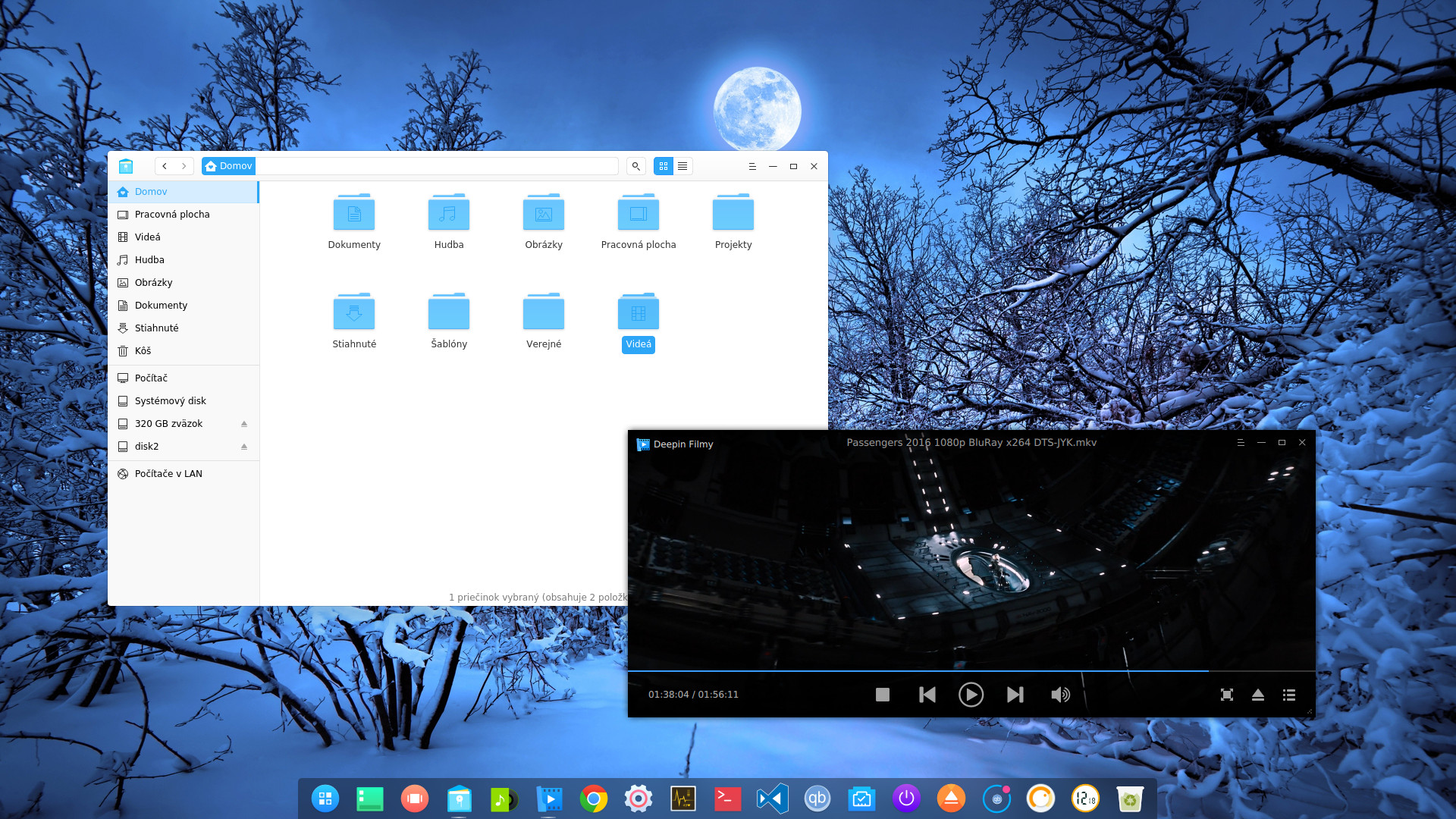Image resolution: width=1456 pixels, height=819 pixels.
Task: Click the Domov breadcrumb in address bar
Action: [229, 166]
